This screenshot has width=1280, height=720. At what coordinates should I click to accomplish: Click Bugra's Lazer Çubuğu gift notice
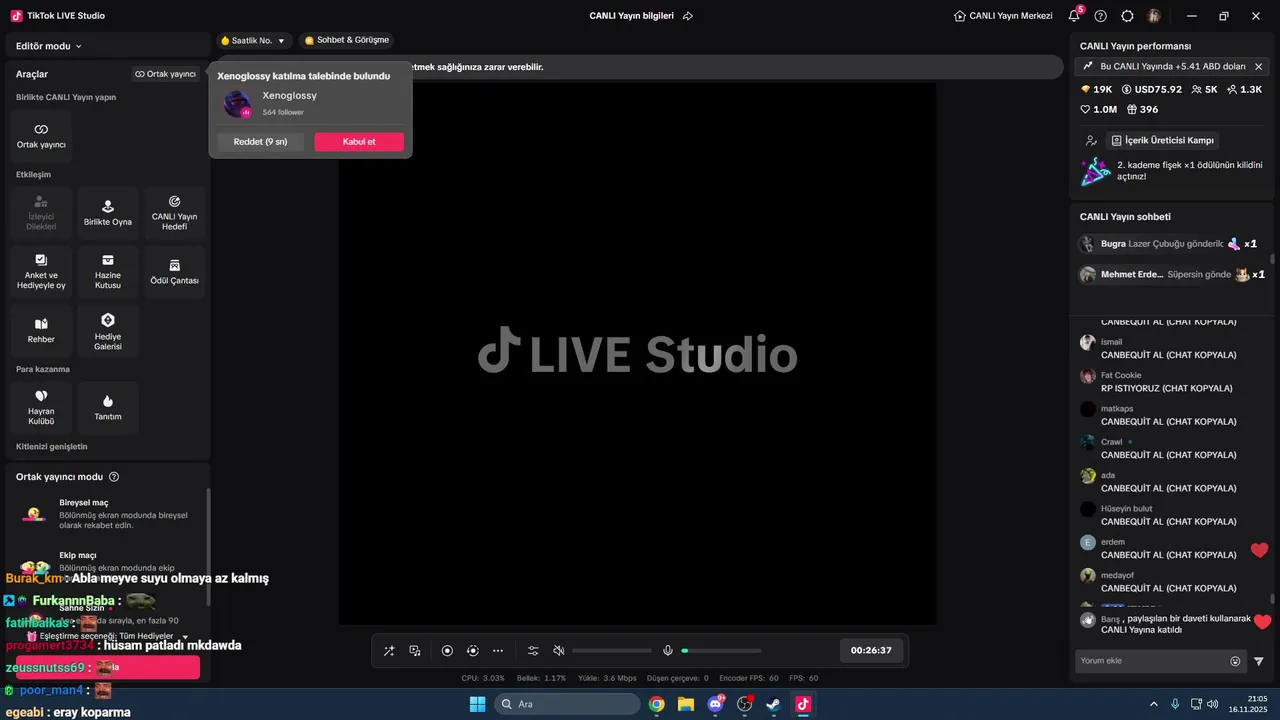point(1169,244)
